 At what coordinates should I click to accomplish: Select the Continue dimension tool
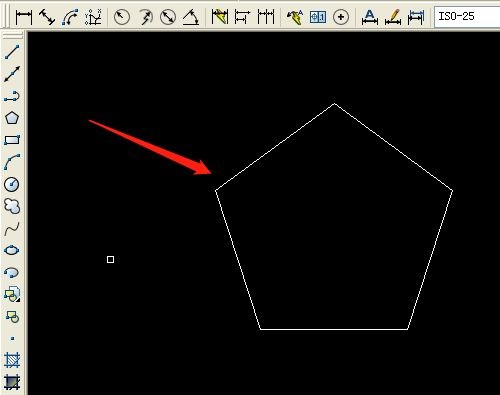(266, 17)
